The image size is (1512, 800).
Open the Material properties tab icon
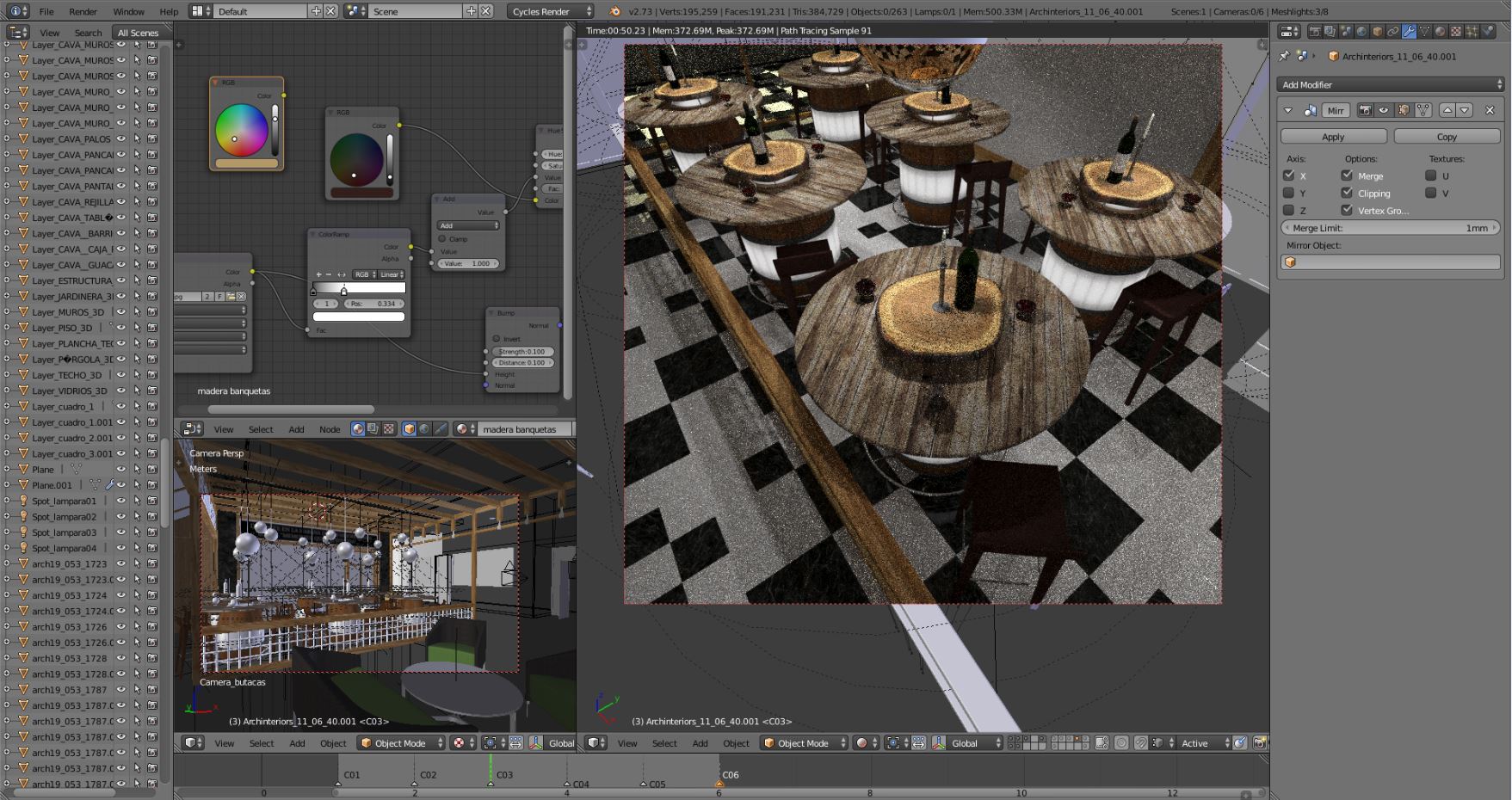(1440, 32)
